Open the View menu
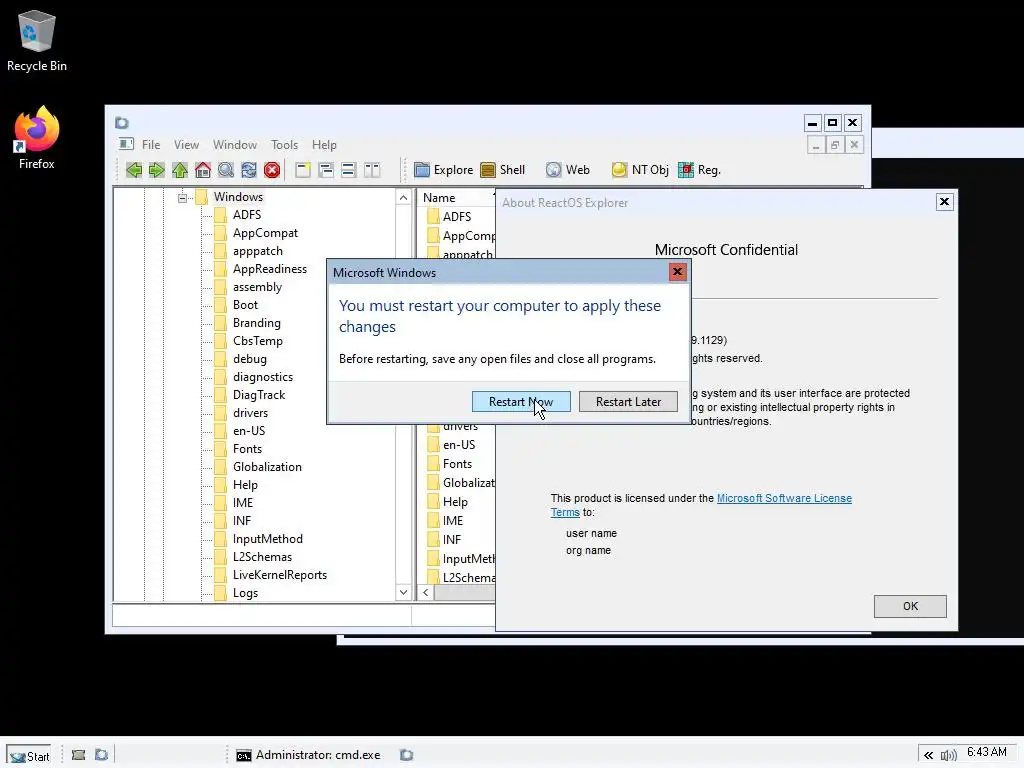 coord(186,145)
